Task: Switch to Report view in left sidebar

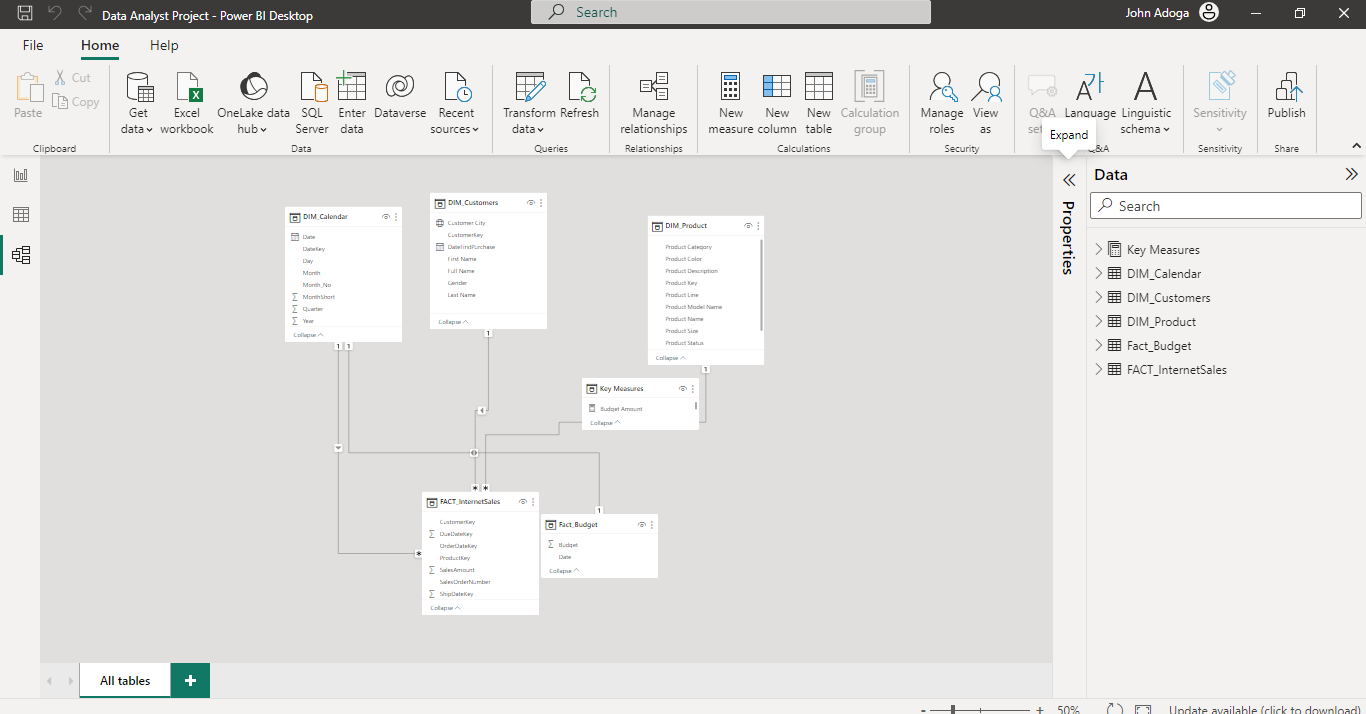Action: 21,175
